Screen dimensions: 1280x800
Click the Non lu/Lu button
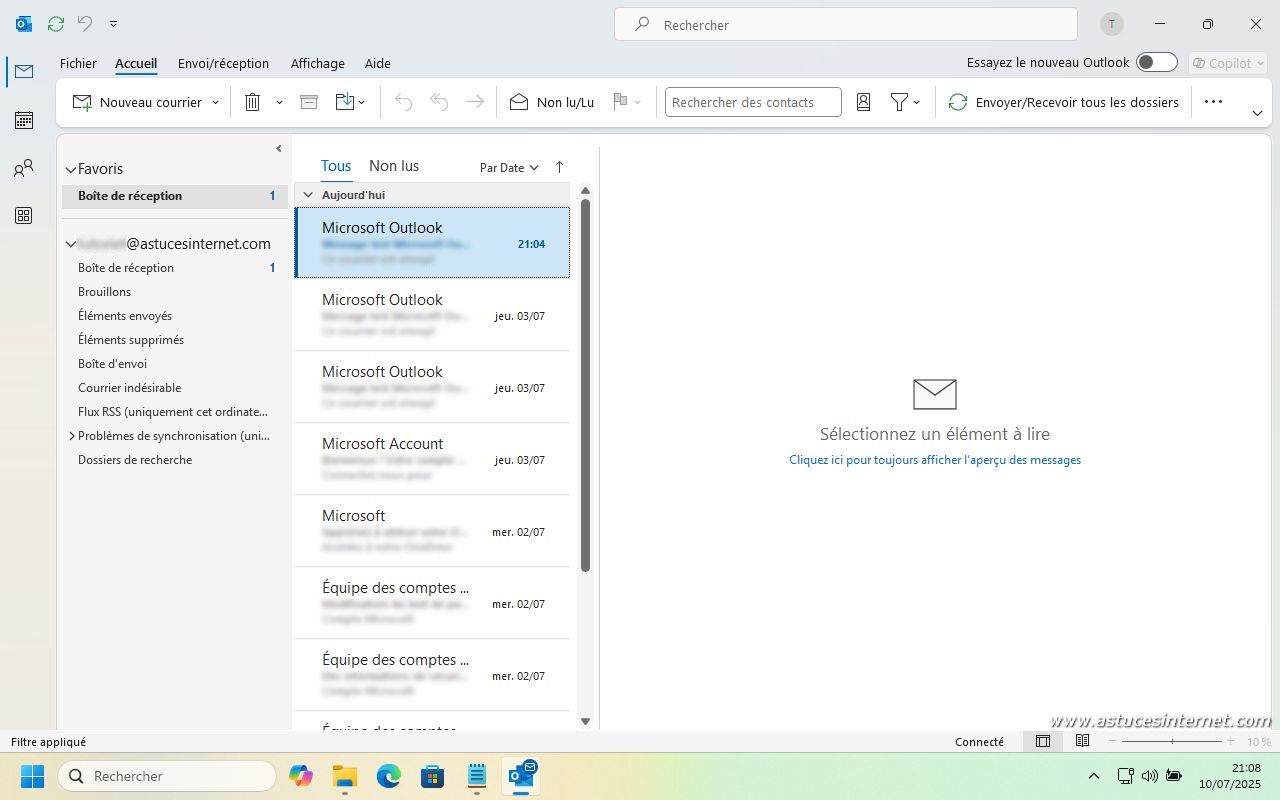pos(552,102)
